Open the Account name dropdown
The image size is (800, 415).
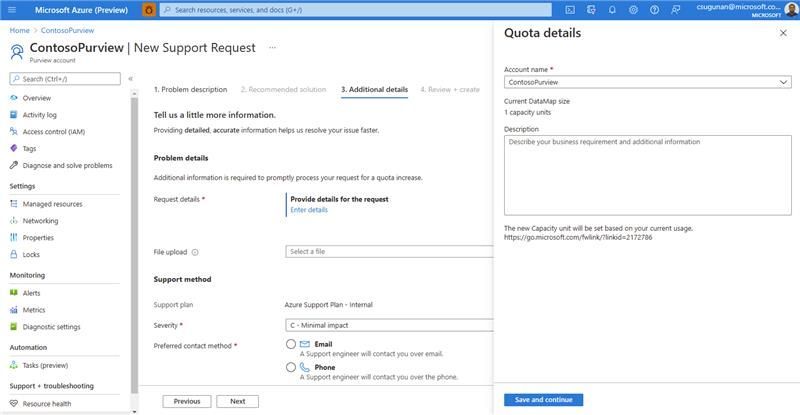point(647,82)
